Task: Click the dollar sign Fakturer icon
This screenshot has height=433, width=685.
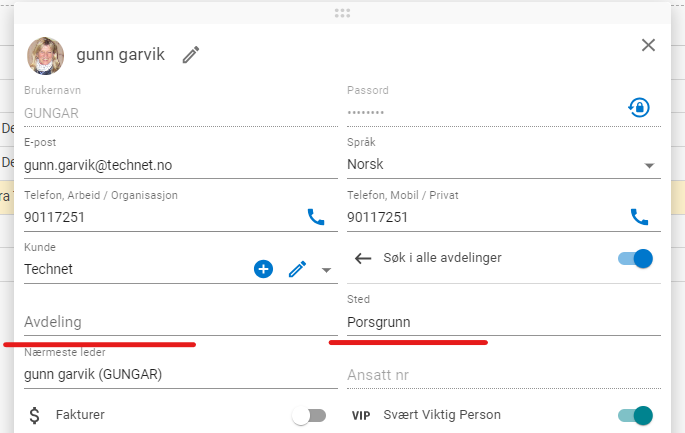Action: coord(35,415)
